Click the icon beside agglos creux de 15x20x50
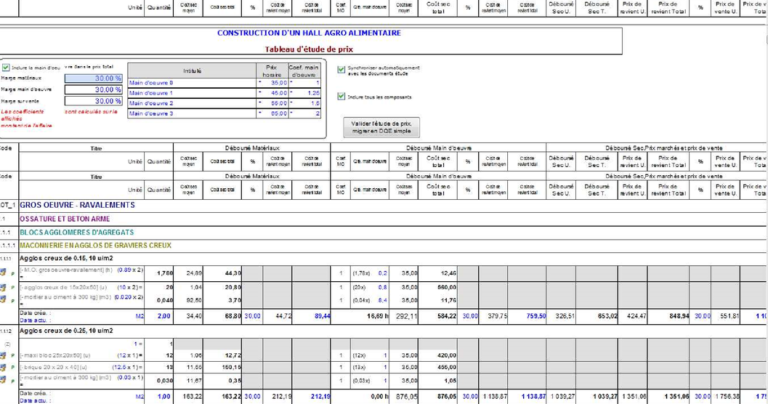 [3, 287]
